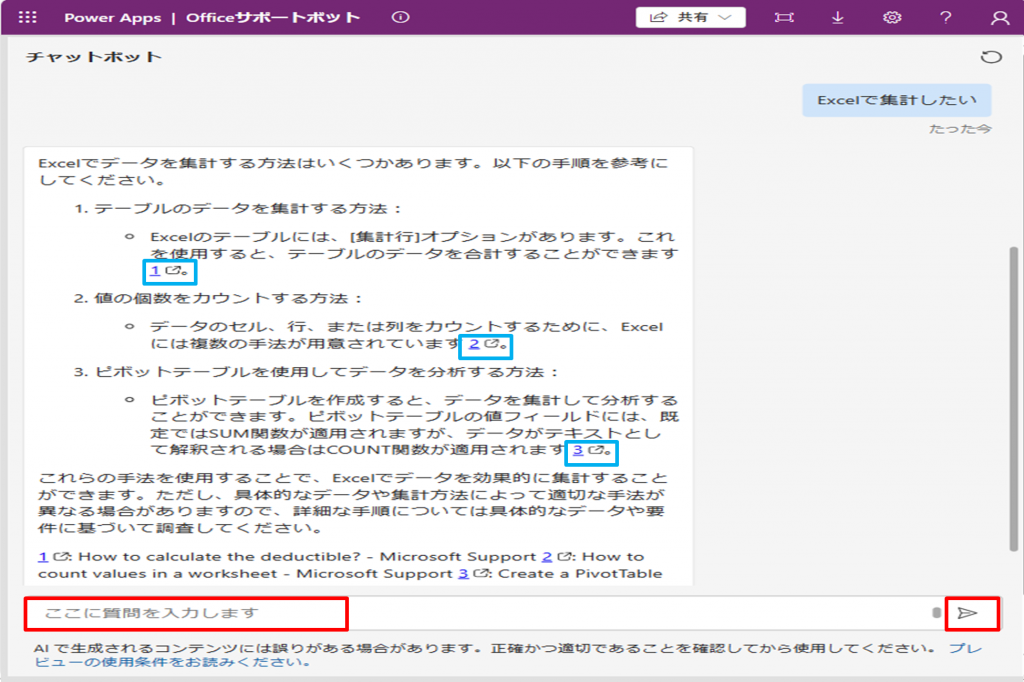Open reference 3 before 'Create a PivotTable'
The height and width of the screenshot is (682, 1024).
464,574
